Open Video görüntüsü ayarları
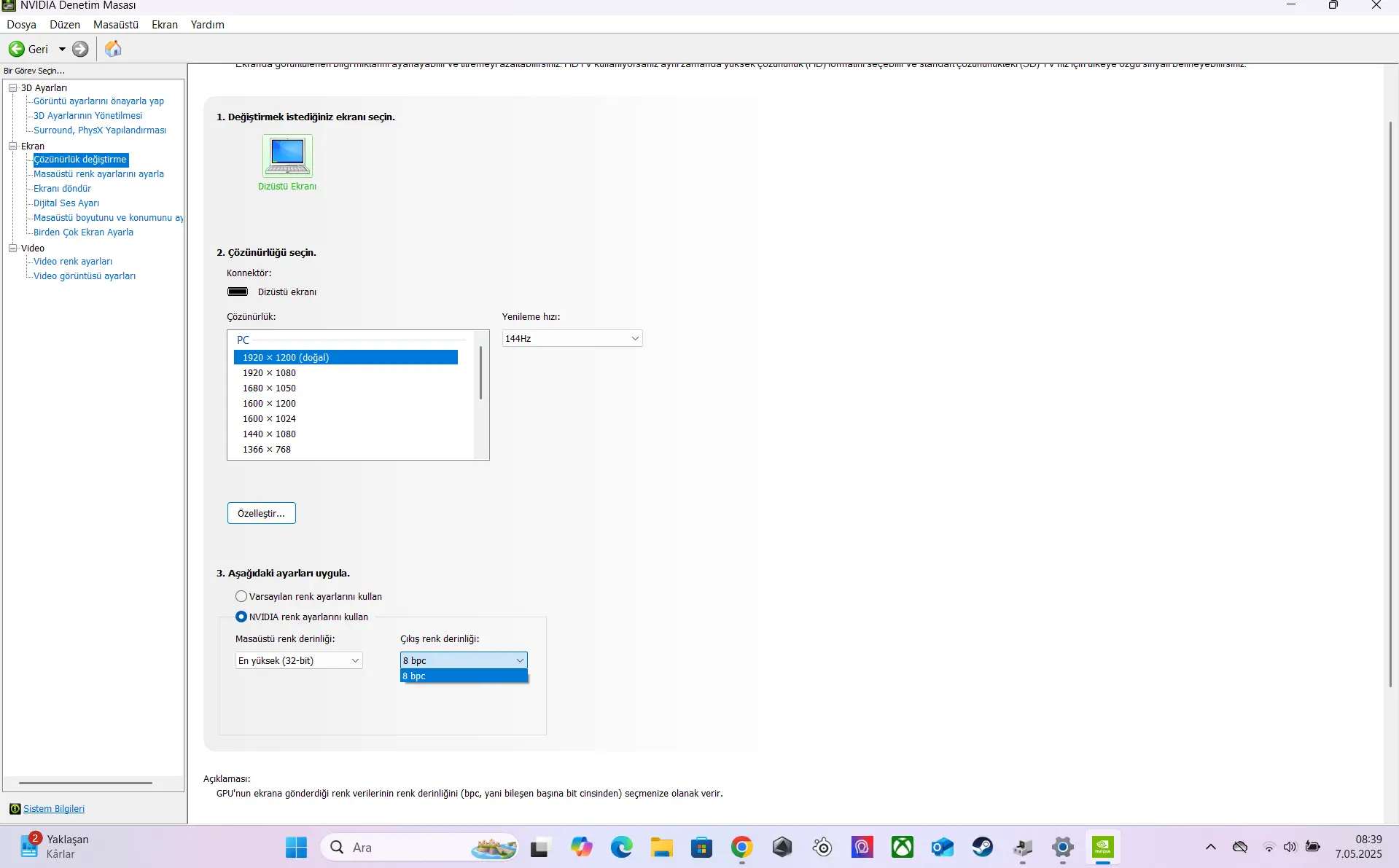The height and width of the screenshot is (868, 1399). pos(85,276)
